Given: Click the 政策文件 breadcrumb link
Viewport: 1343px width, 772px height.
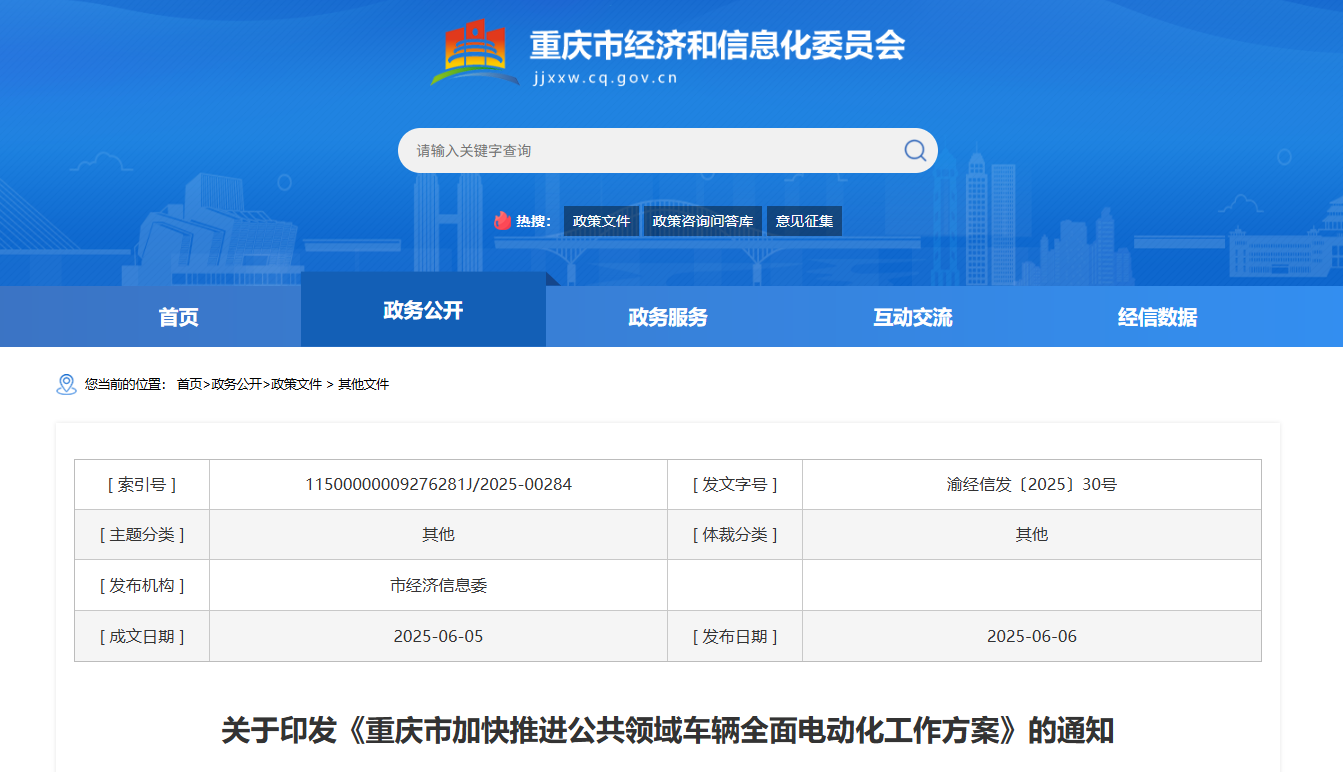Looking at the screenshot, I should [x=296, y=384].
